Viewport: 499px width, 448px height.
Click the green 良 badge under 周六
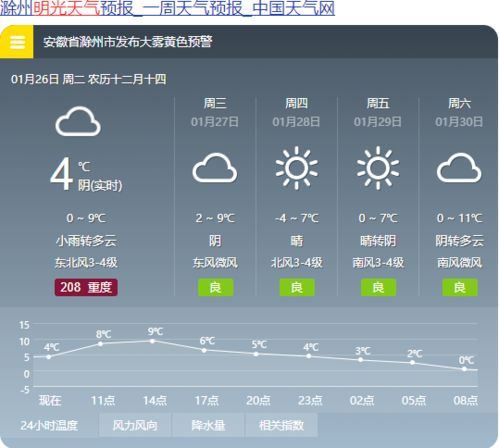(x=460, y=287)
